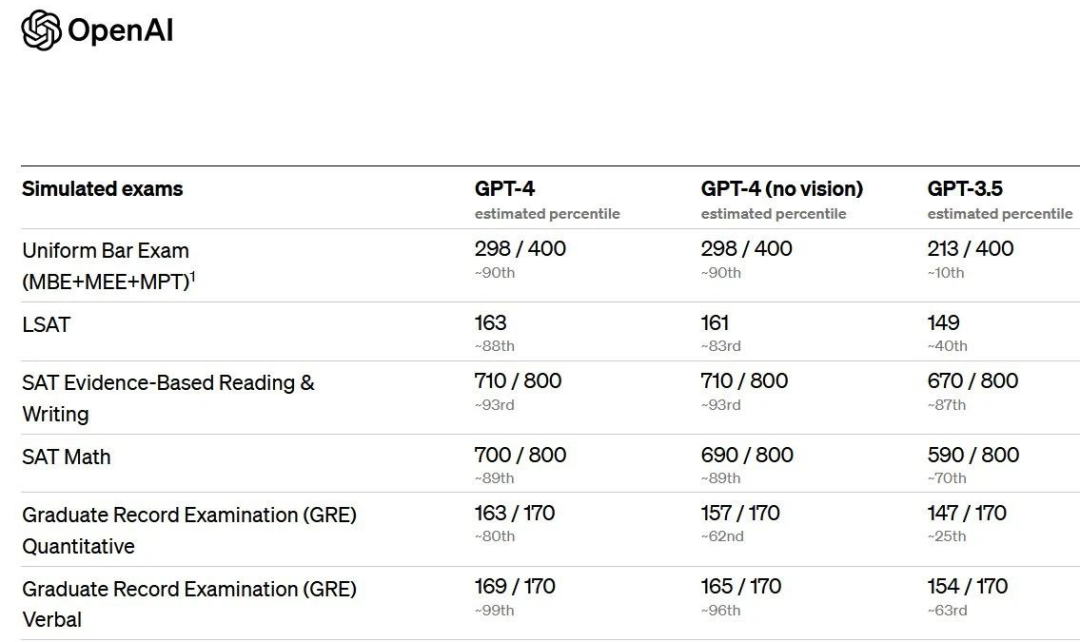Select the Simulated exams column header
1080x642 pixels.
(102, 189)
